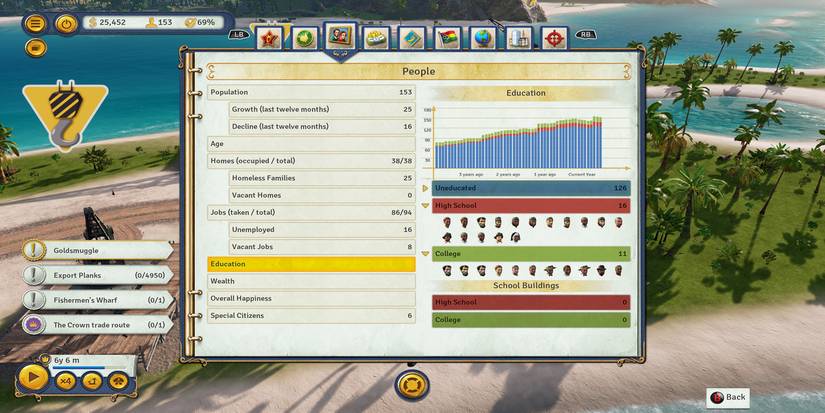
Task: Open the hamburger main menu button
Action: tap(36, 23)
